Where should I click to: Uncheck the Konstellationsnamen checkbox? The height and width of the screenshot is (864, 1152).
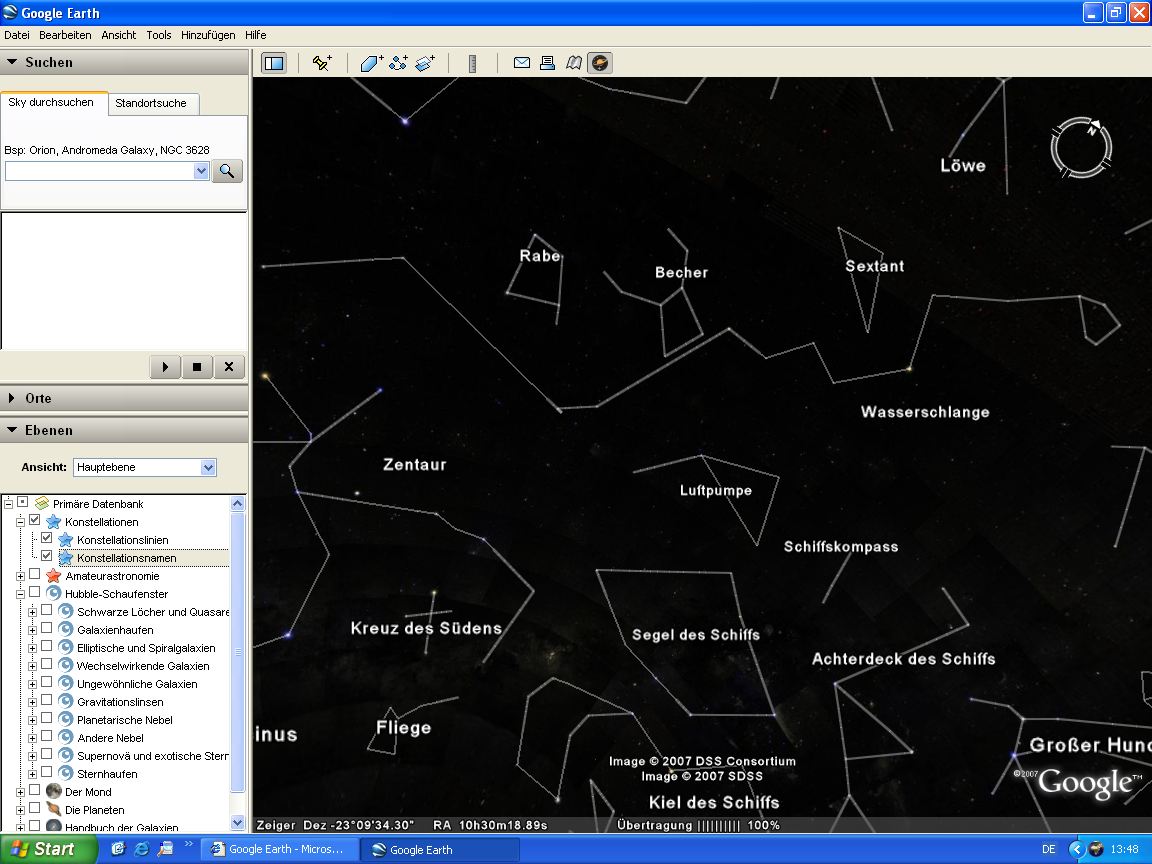point(47,557)
